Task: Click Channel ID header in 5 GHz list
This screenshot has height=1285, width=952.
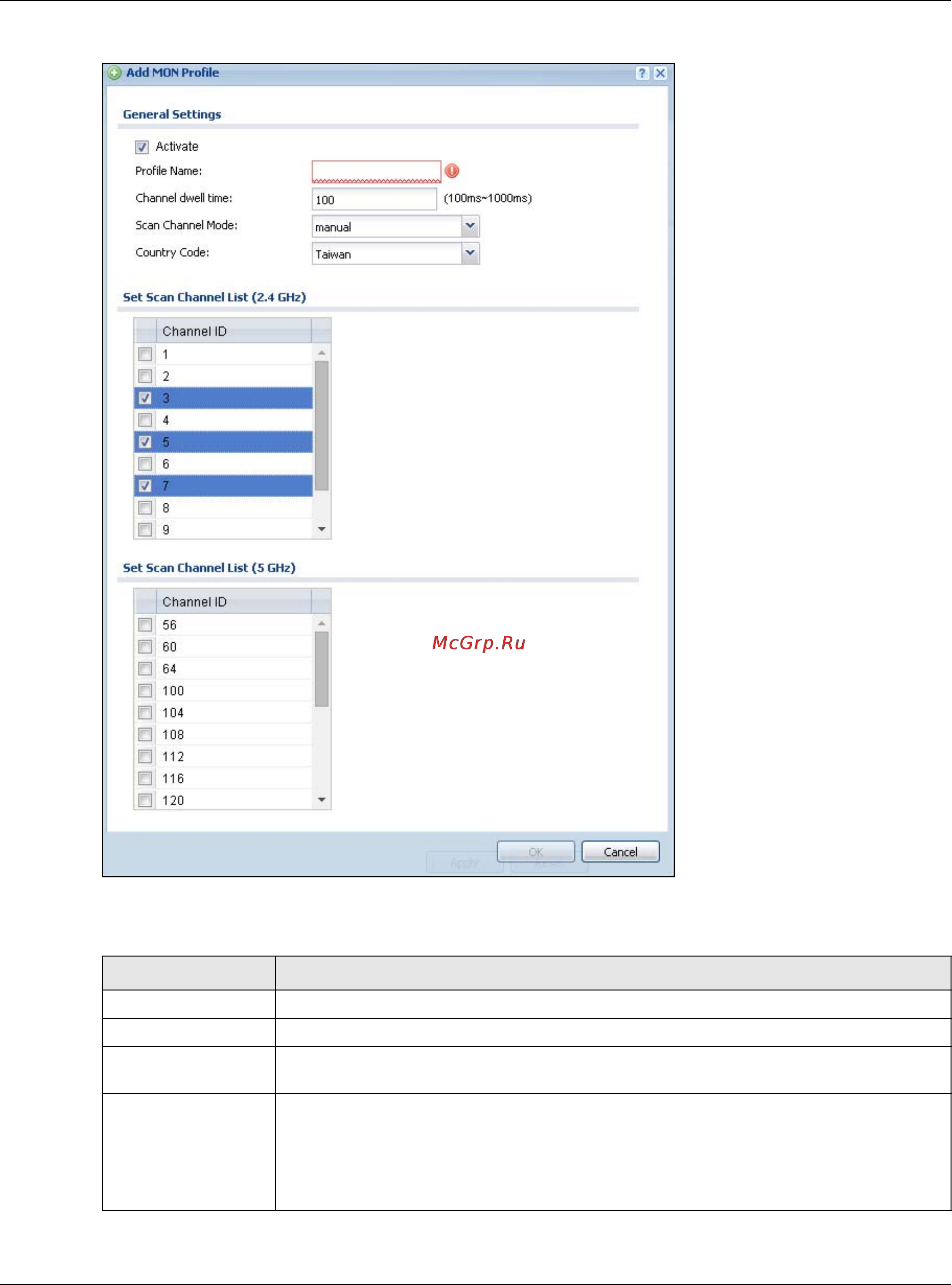Action: tap(234, 602)
